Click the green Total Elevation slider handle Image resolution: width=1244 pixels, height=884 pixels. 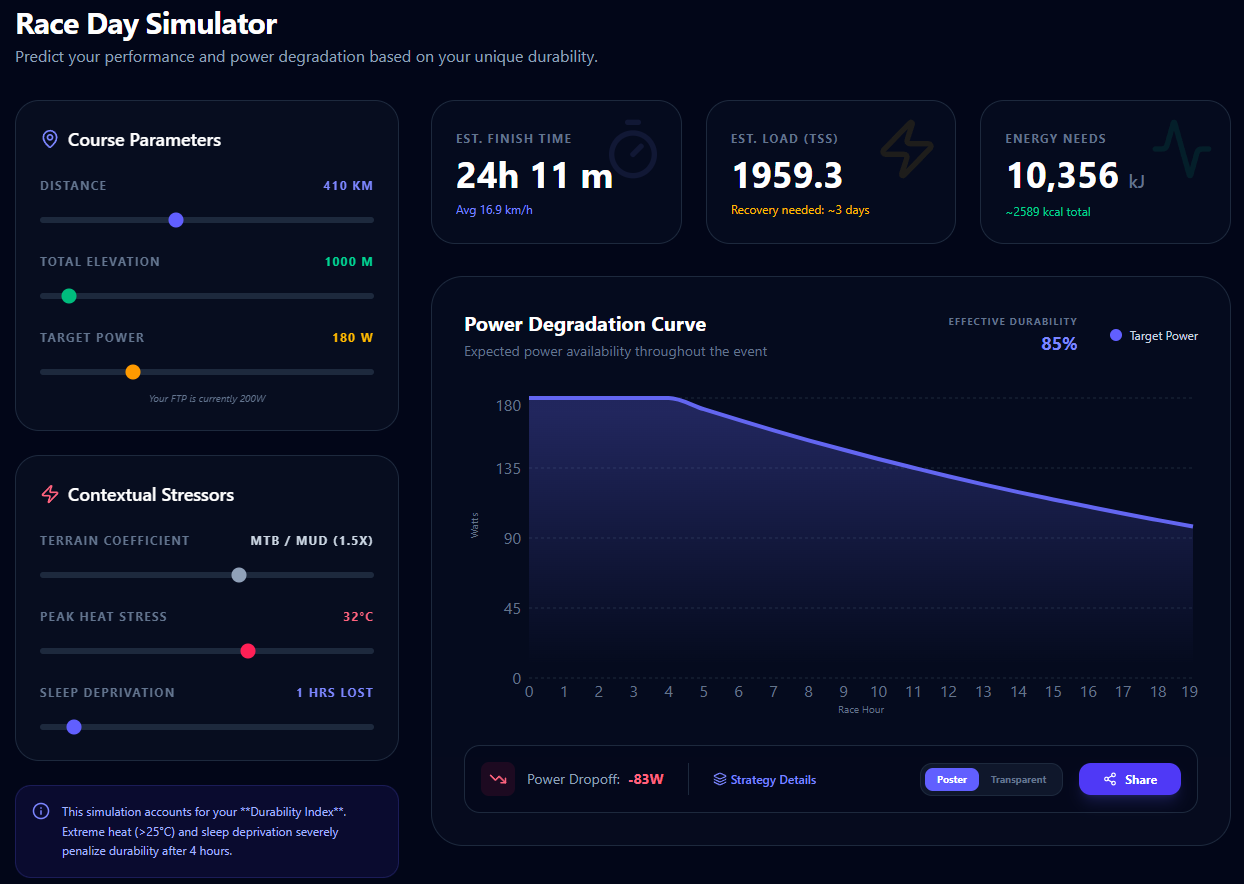coord(69,296)
